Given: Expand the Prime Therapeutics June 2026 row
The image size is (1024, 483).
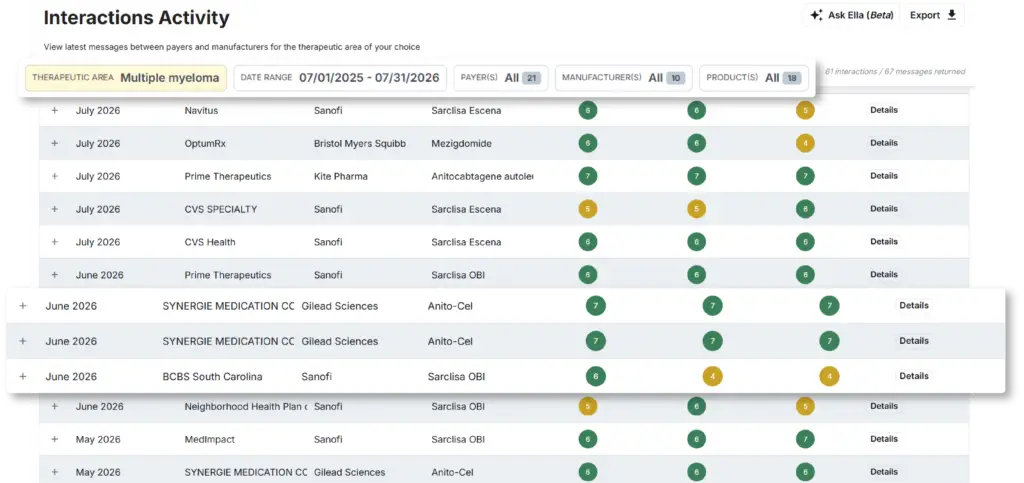Looking at the screenshot, I should (x=55, y=275).
